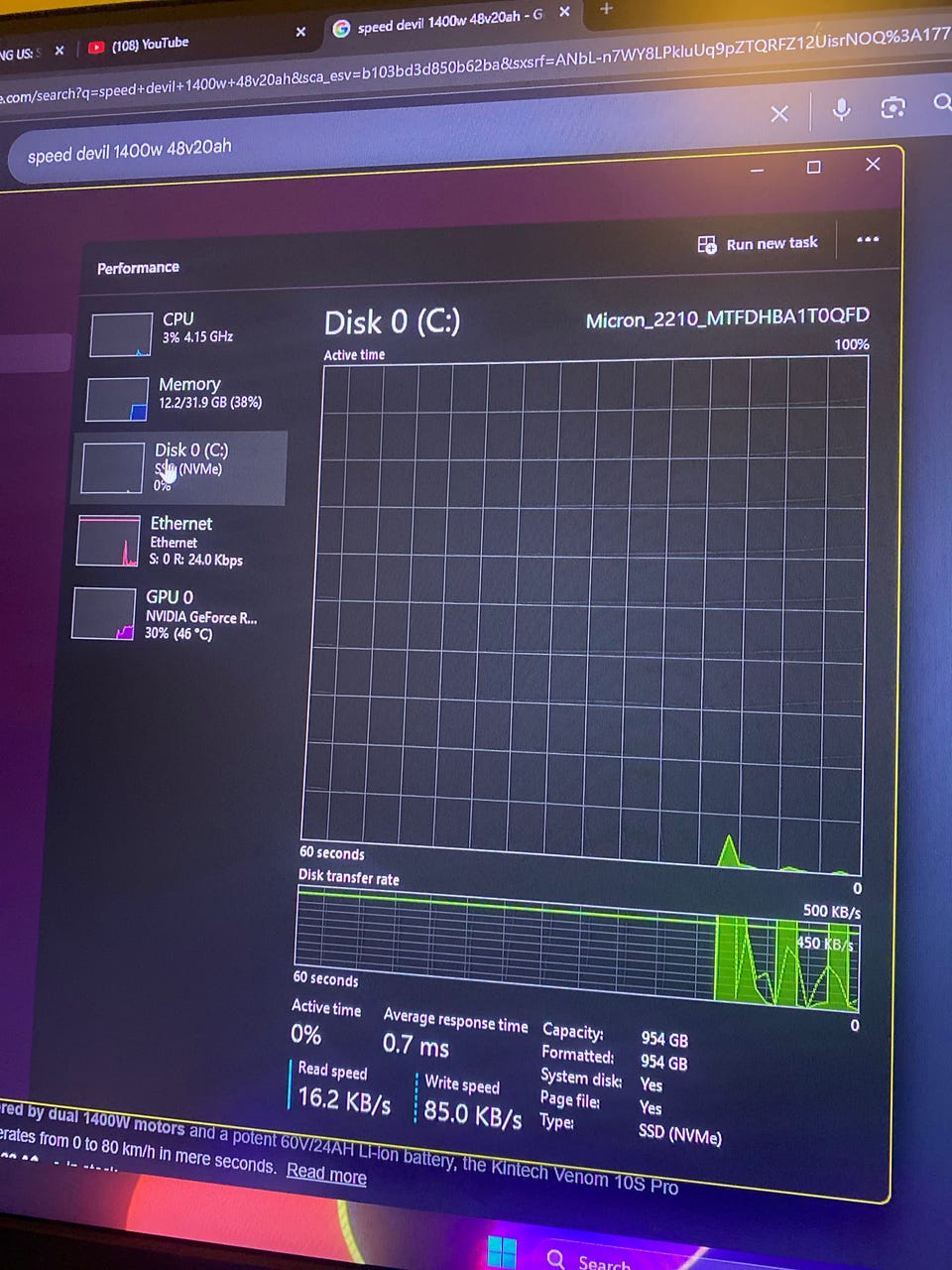Screen dimensions: 952x1270
Task: Open a new browser tab with plus
Action: pos(607,10)
